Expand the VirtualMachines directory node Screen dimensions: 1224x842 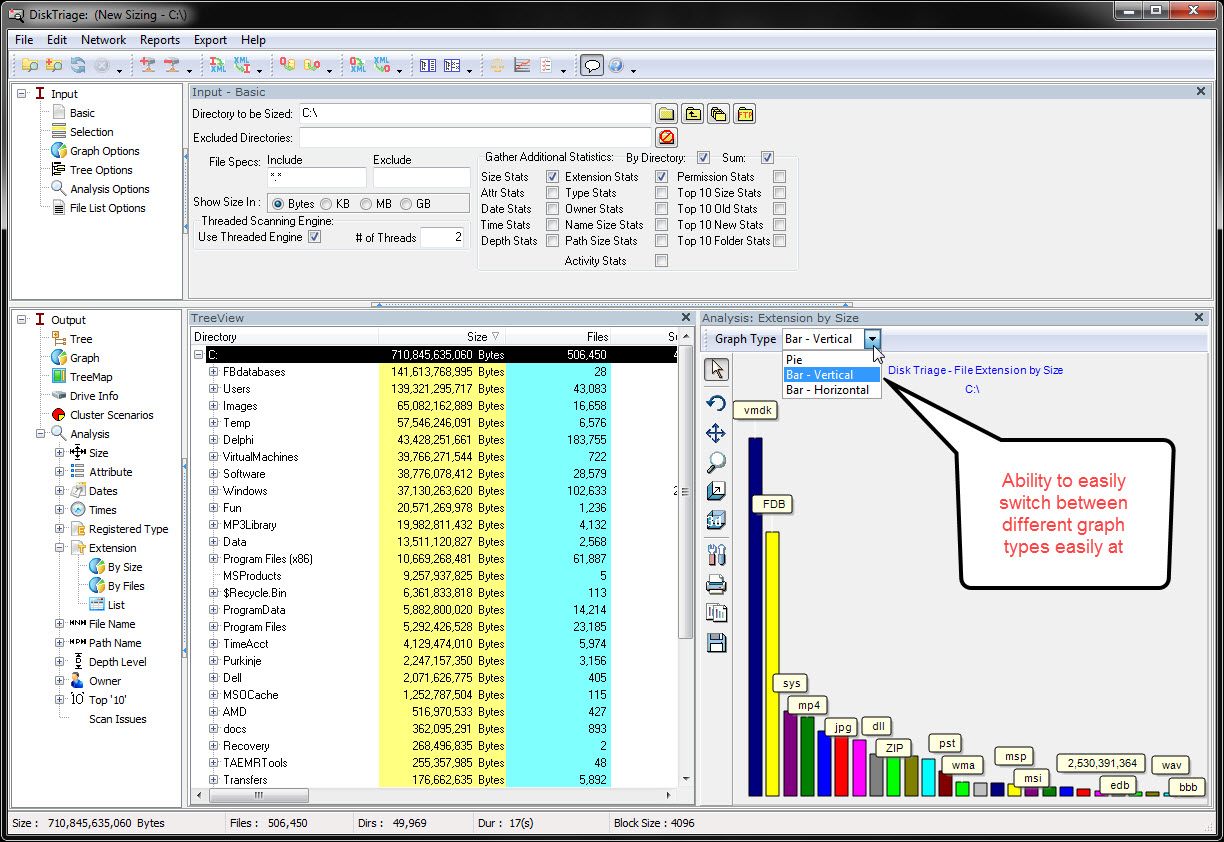pos(214,457)
